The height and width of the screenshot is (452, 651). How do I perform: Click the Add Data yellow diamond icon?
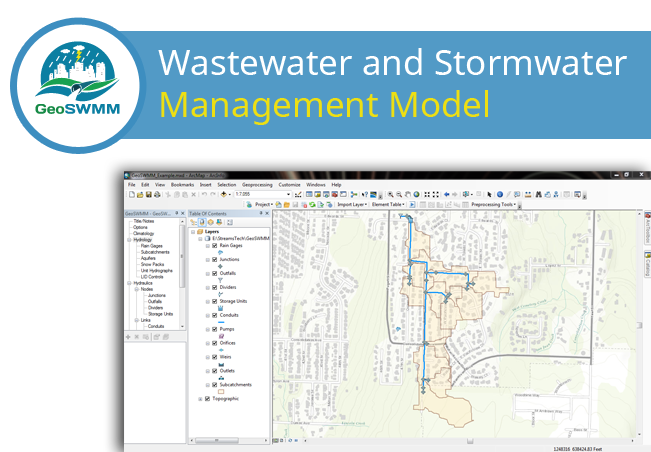click(x=223, y=194)
